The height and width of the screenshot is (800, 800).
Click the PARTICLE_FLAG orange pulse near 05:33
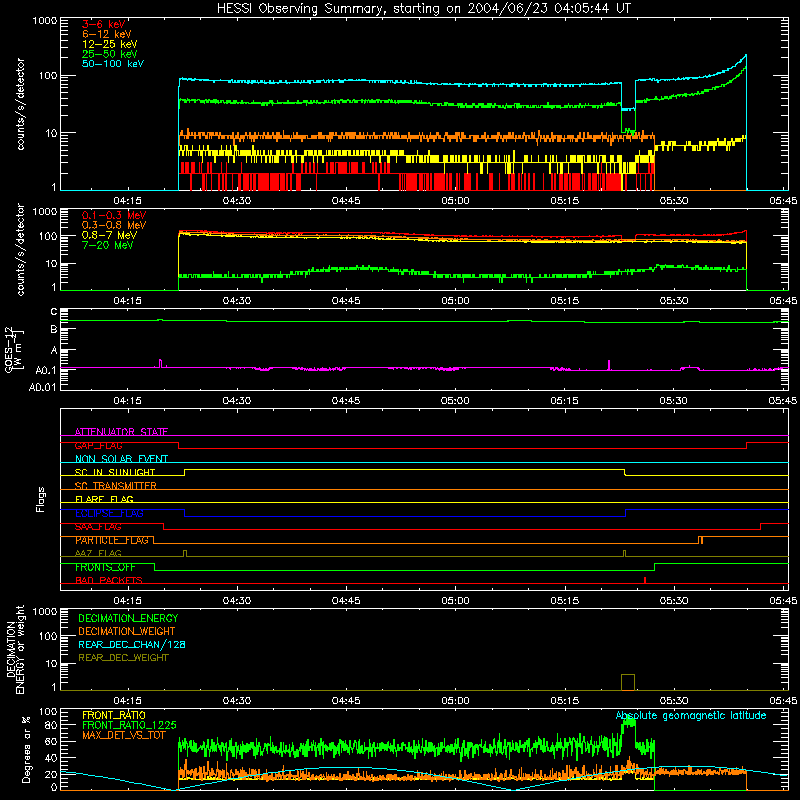pyautogui.click(x=701, y=540)
